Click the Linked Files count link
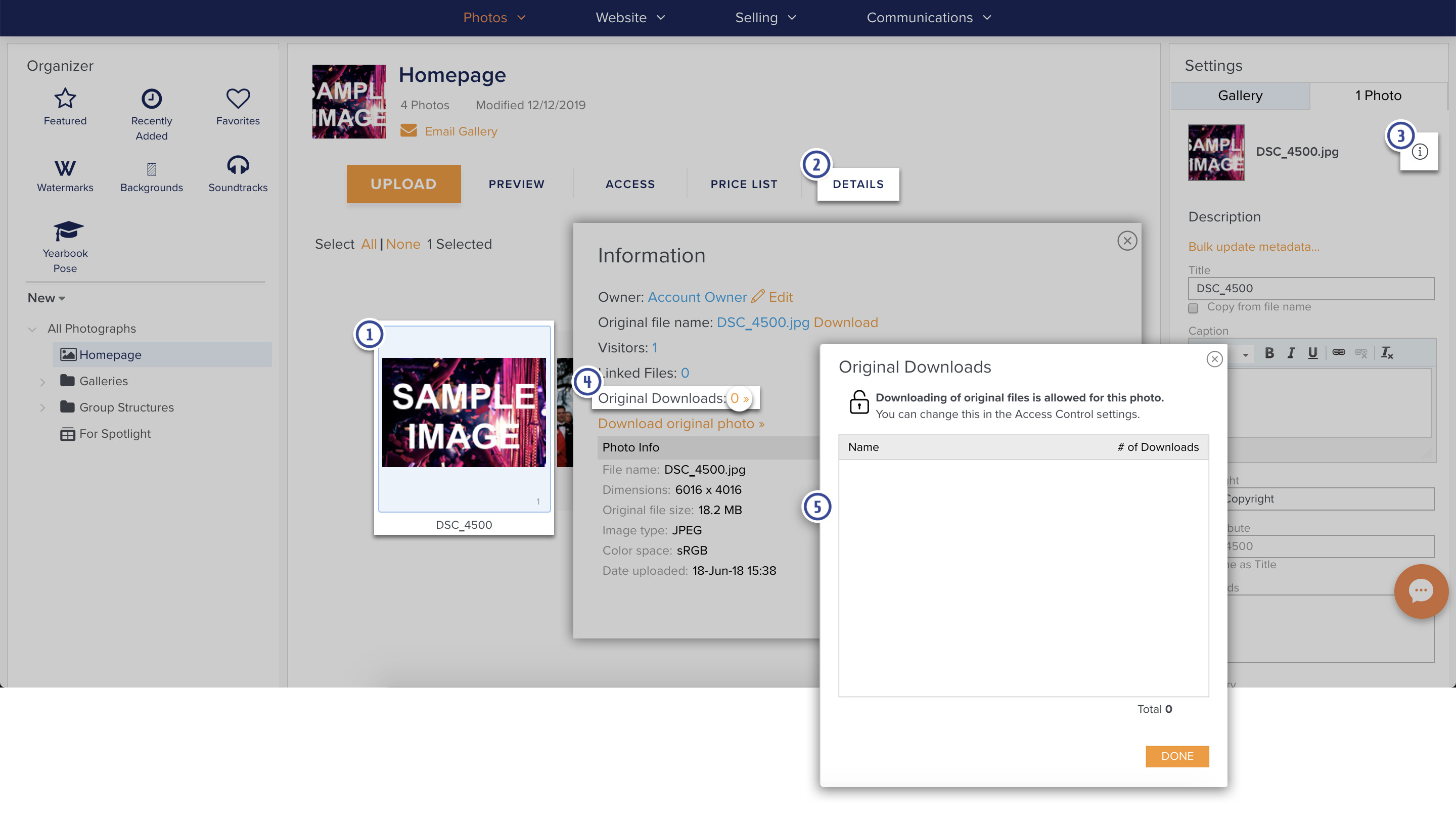Screen dimensions: 1456x823 point(685,373)
